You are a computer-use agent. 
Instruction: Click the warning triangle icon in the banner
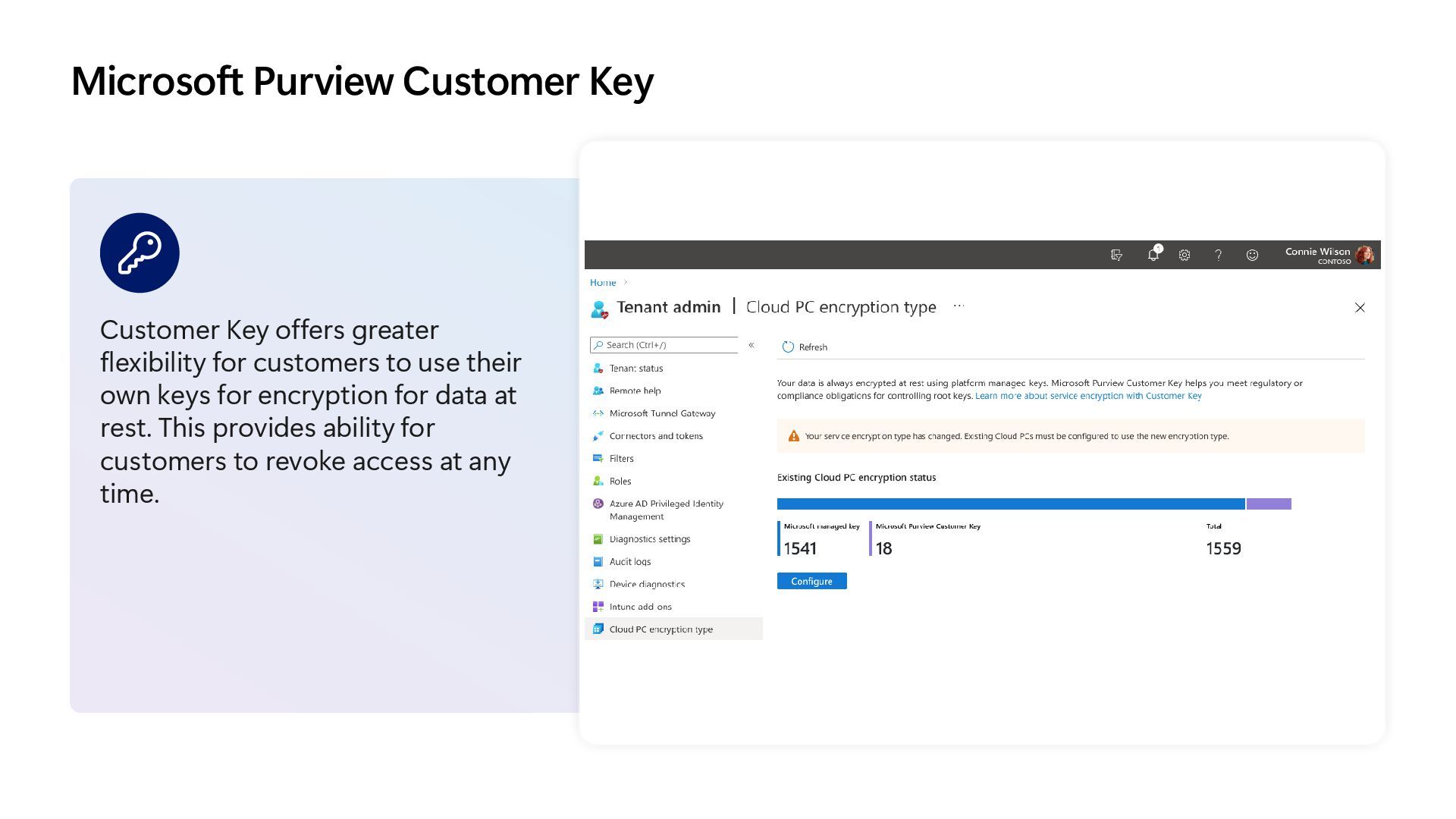tap(793, 436)
